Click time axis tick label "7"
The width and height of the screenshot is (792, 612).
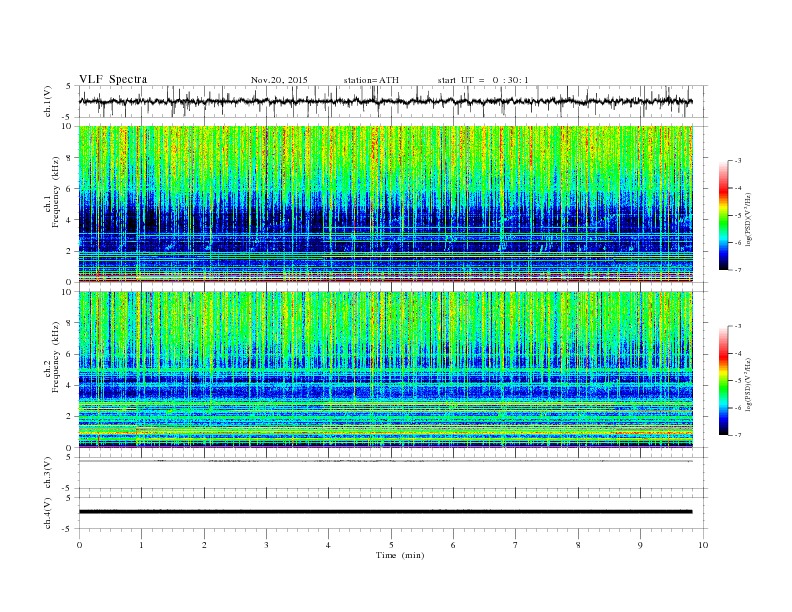pyautogui.click(x=516, y=545)
